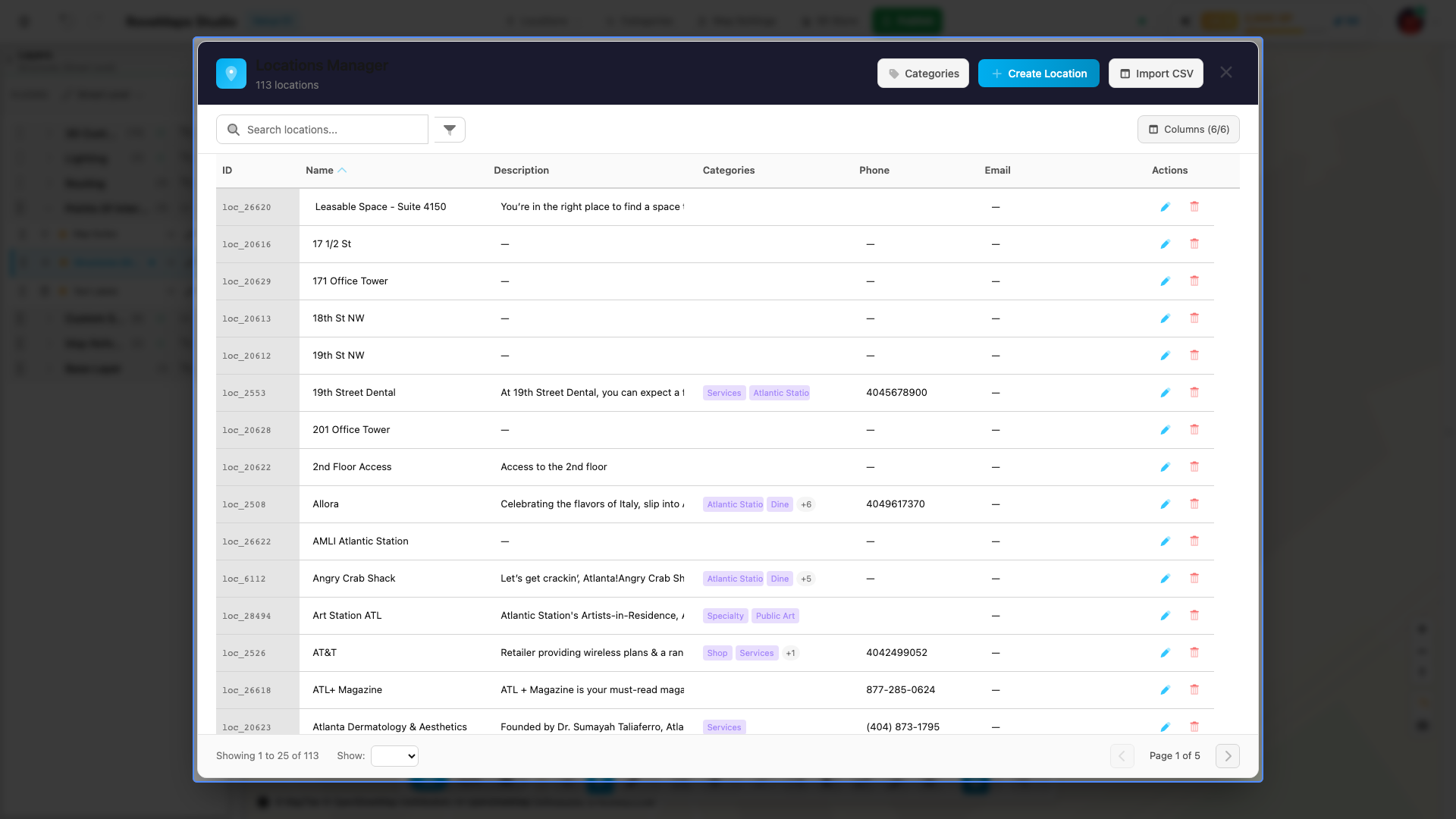
Task: Edit the ATL+ Magazine location
Action: [1165, 690]
